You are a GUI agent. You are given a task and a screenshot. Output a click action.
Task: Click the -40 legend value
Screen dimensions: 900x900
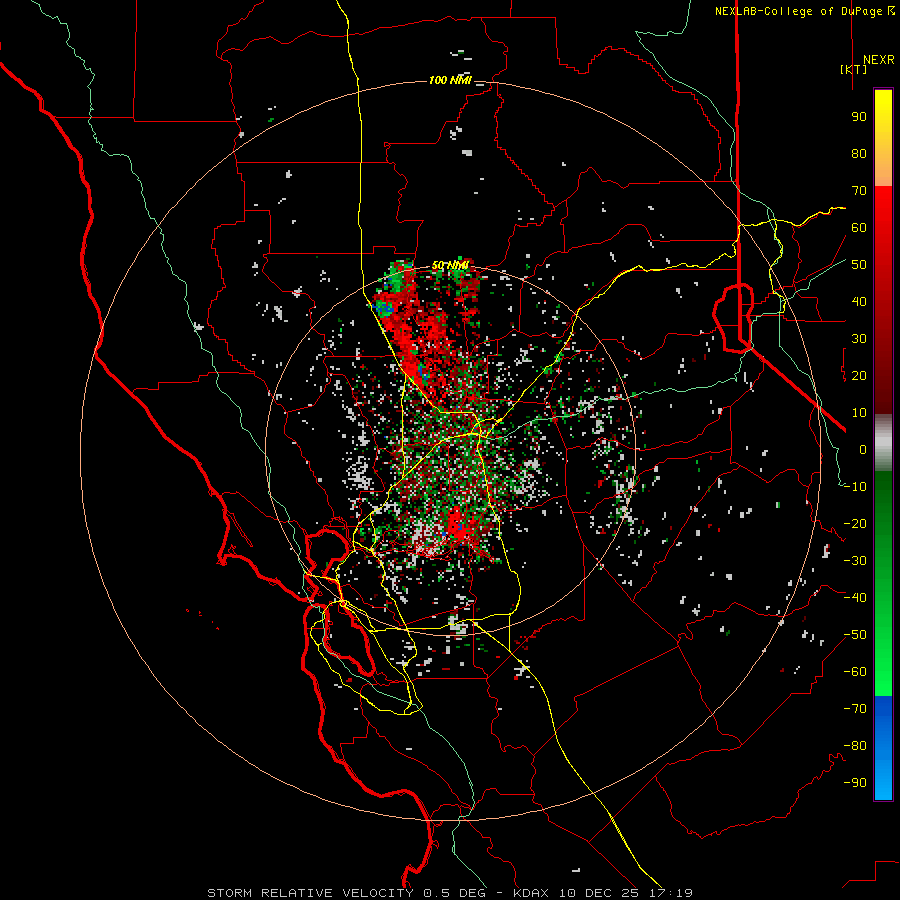click(x=855, y=598)
